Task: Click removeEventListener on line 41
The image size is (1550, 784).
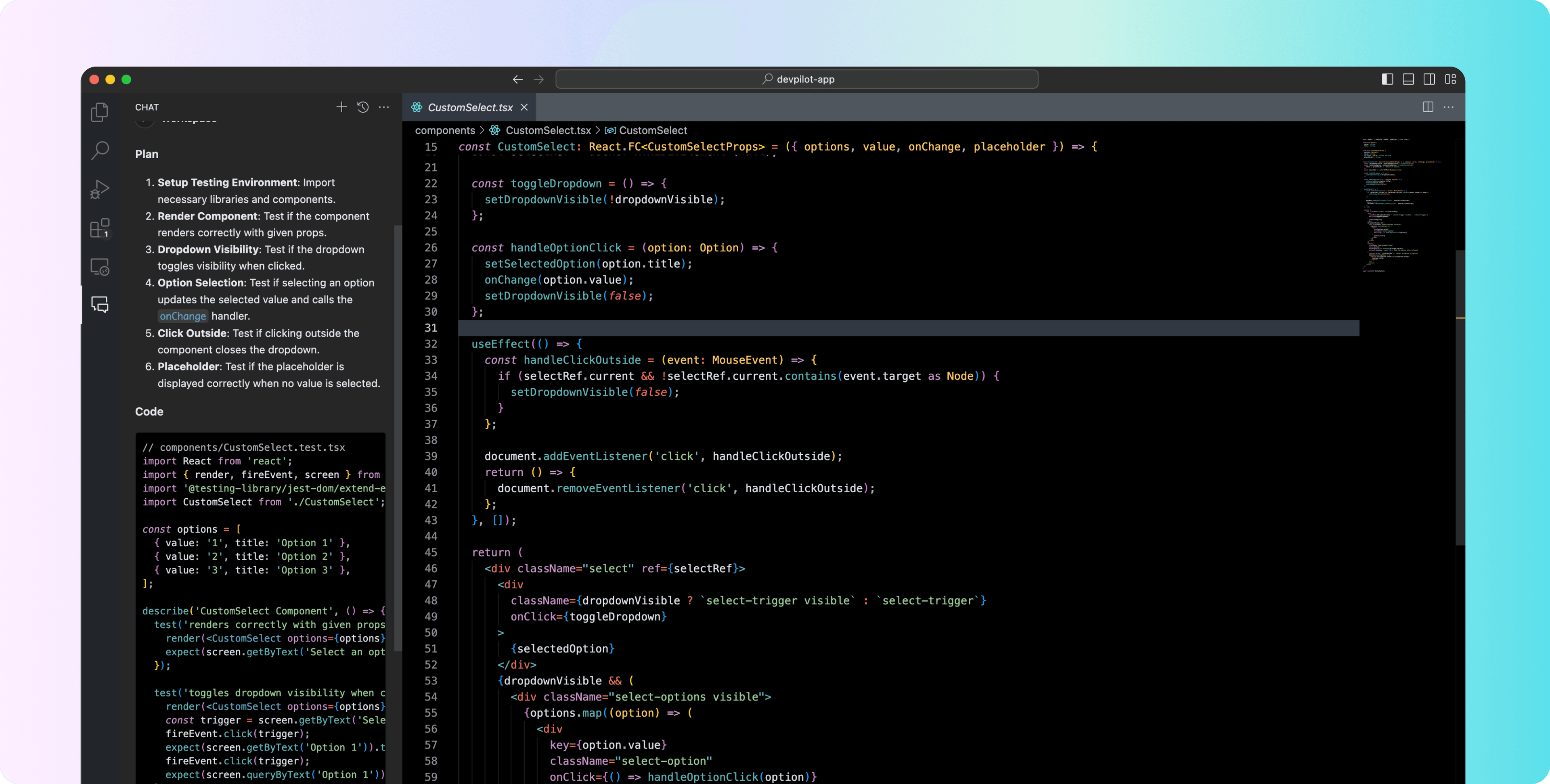Action: tap(618, 489)
